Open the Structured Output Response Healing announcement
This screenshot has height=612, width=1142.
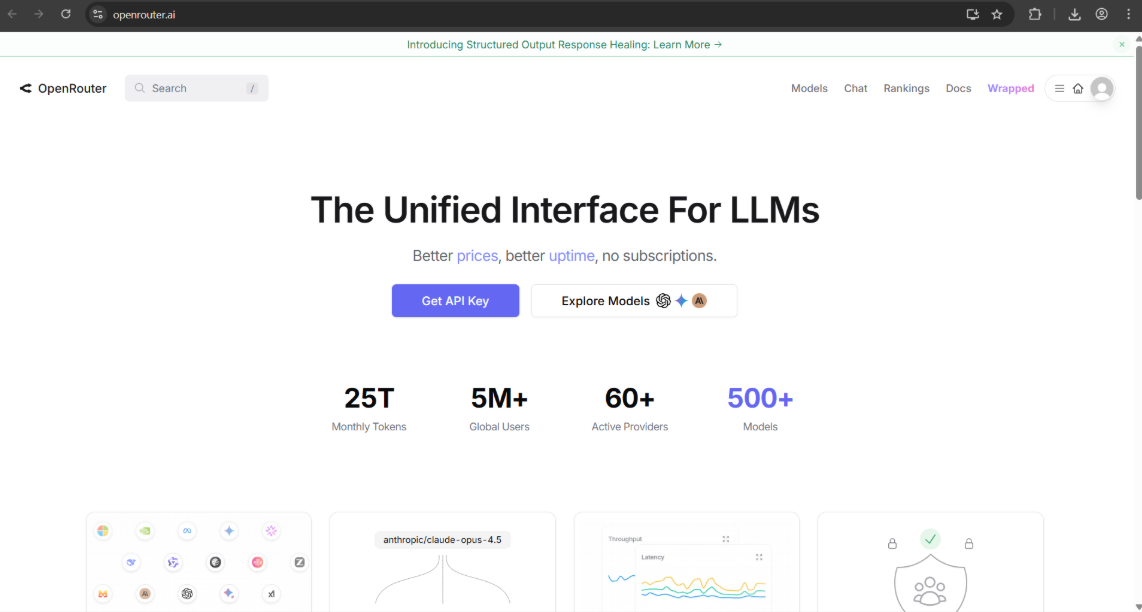point(564,44)
